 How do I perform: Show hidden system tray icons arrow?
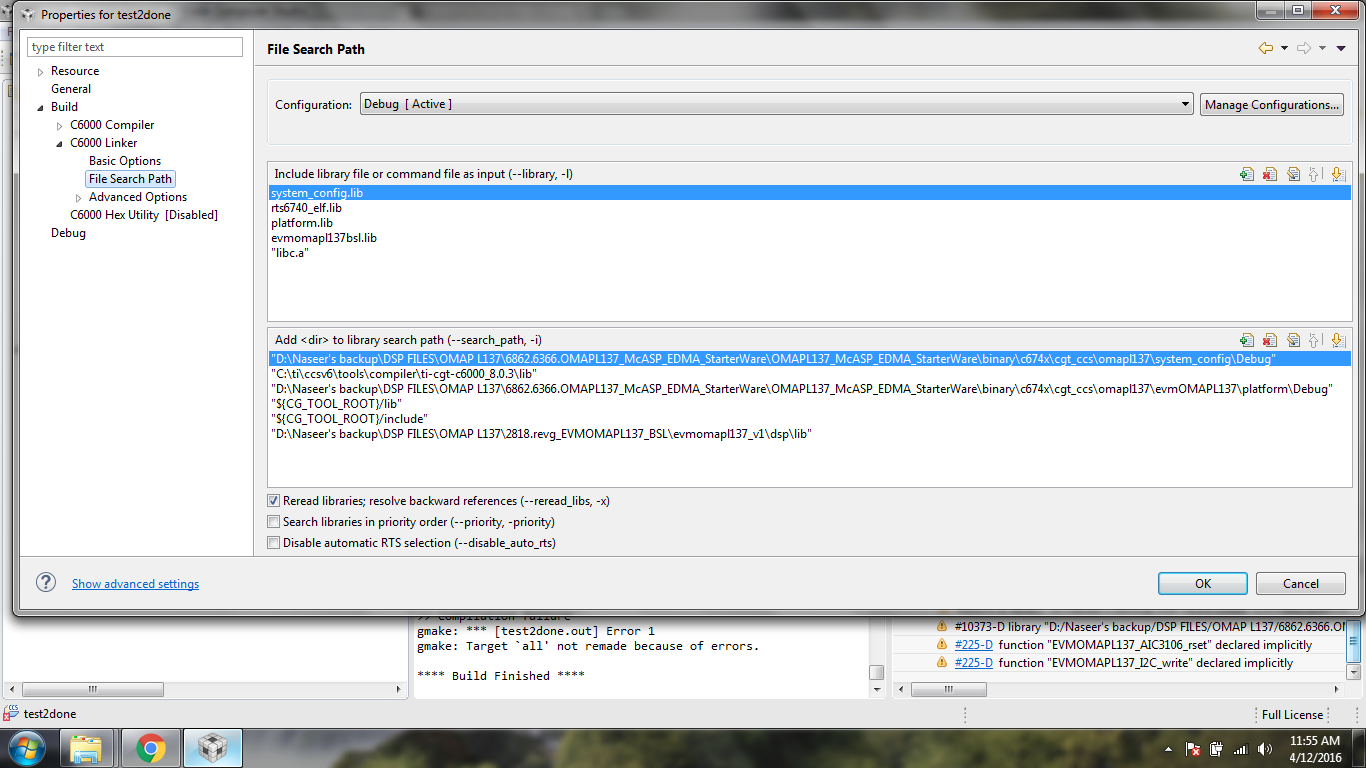click(x=1169, y=749)
